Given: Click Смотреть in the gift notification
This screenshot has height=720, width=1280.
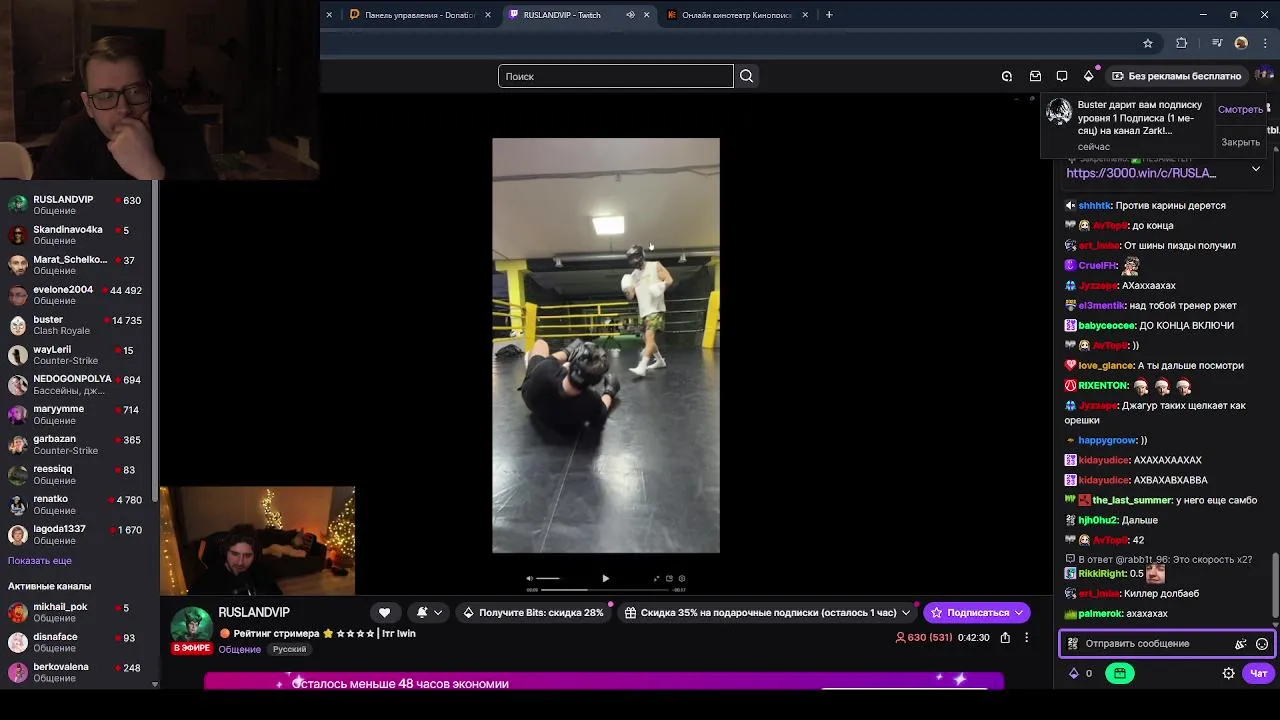Looking at the screenshot, I should pos(1240,110).
